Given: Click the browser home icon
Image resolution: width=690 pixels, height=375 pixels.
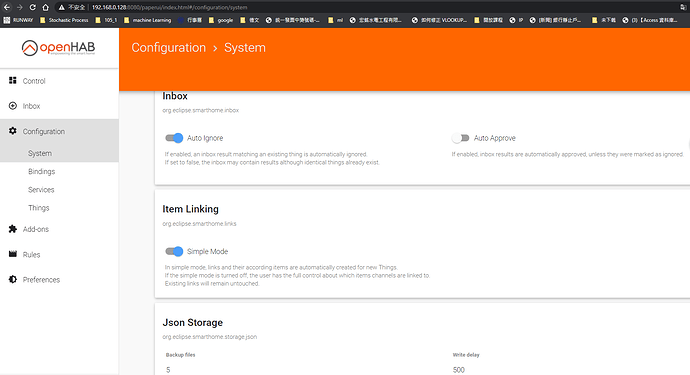Looking at the screenshot, I should click(45, 7).
